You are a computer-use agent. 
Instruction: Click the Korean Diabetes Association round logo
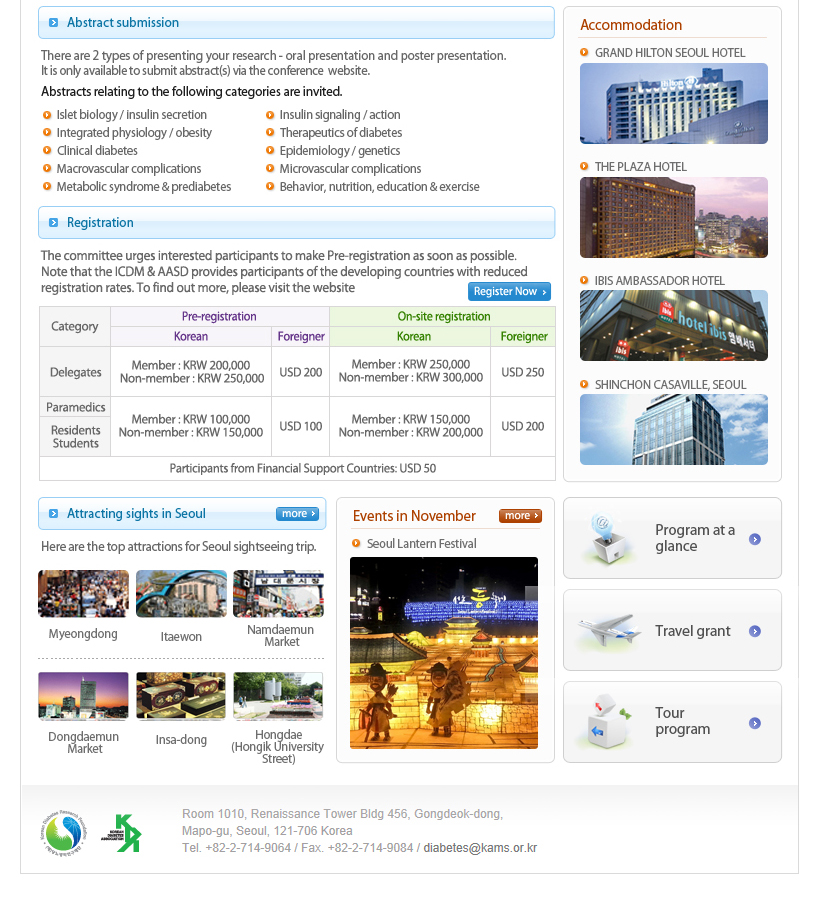(65, 834)
